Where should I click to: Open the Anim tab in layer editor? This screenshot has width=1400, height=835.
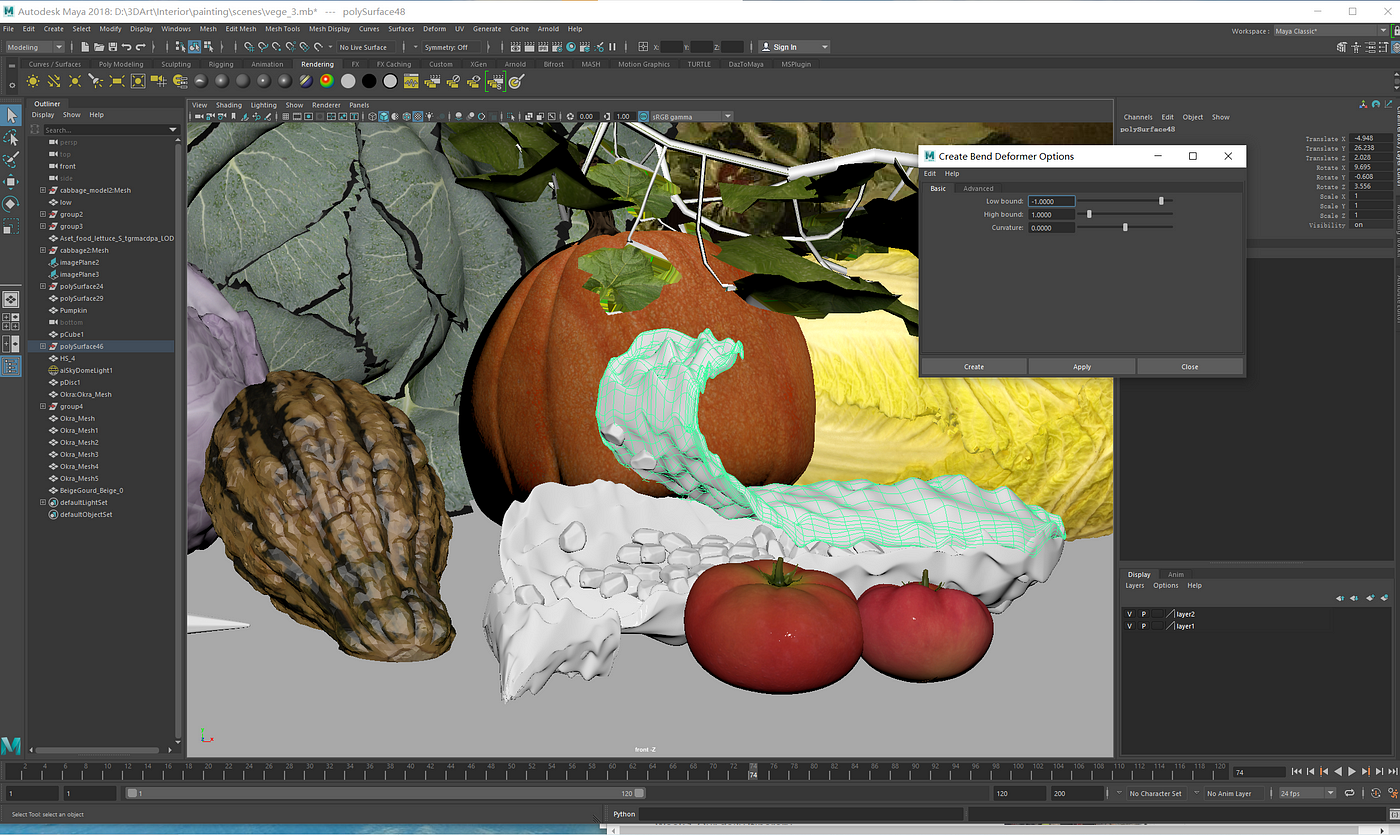(1176, 574)
